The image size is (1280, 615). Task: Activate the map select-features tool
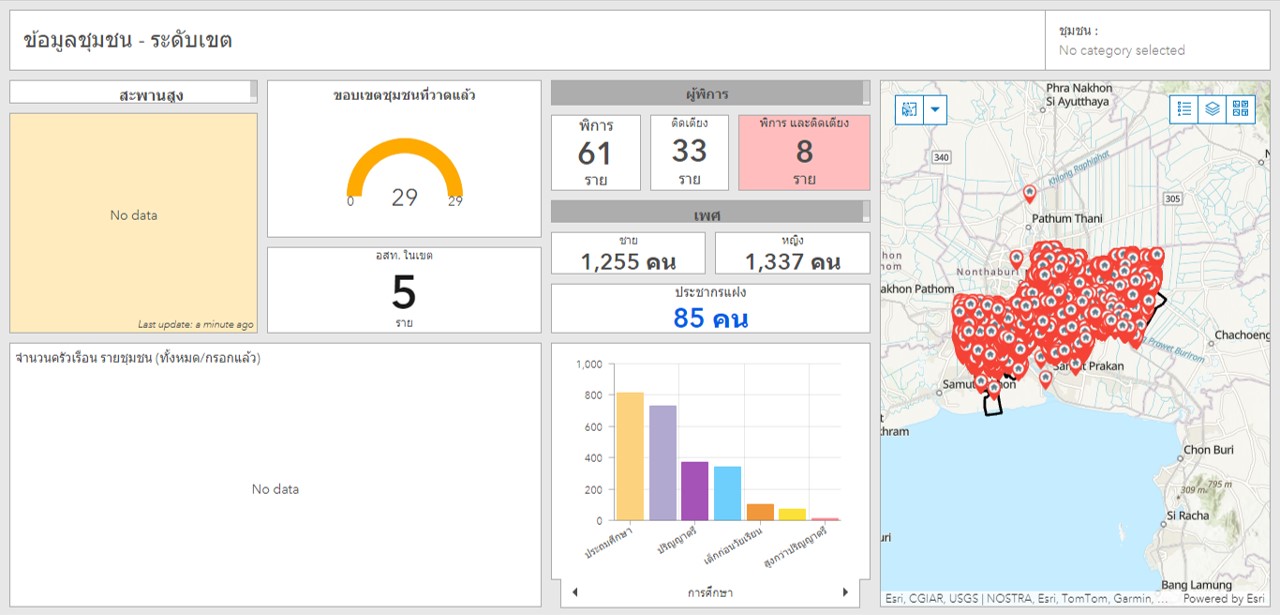tap(909, 110)
